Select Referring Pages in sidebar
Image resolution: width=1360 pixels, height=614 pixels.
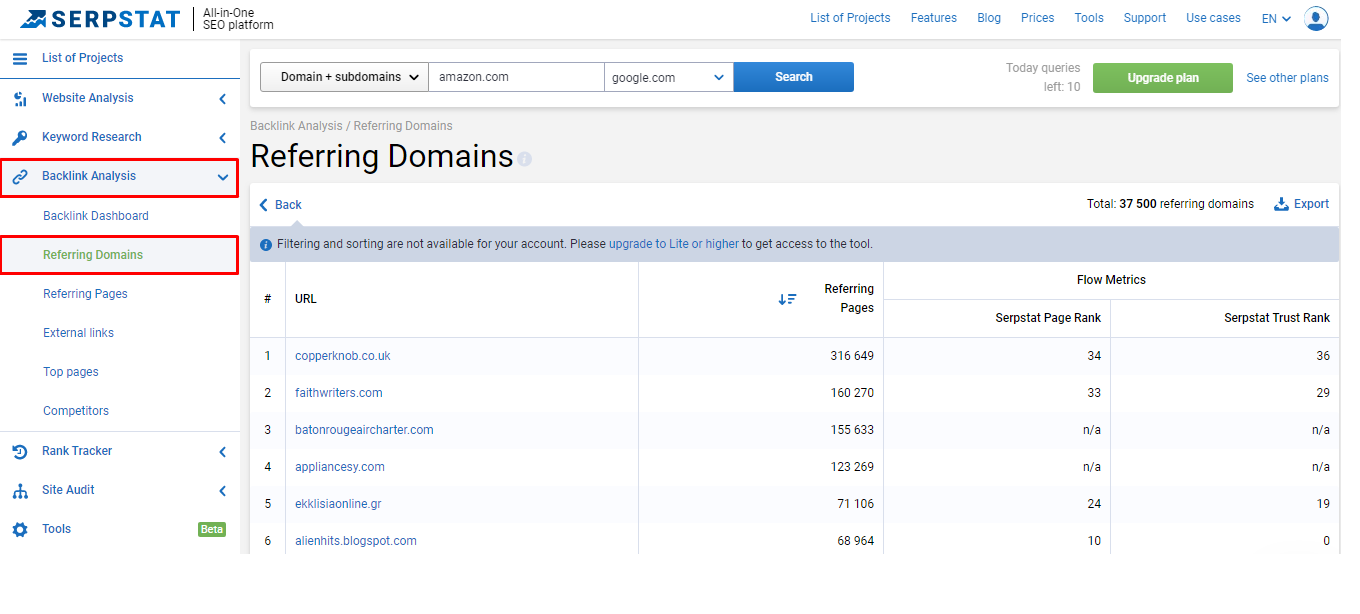(x=85, y=294)
